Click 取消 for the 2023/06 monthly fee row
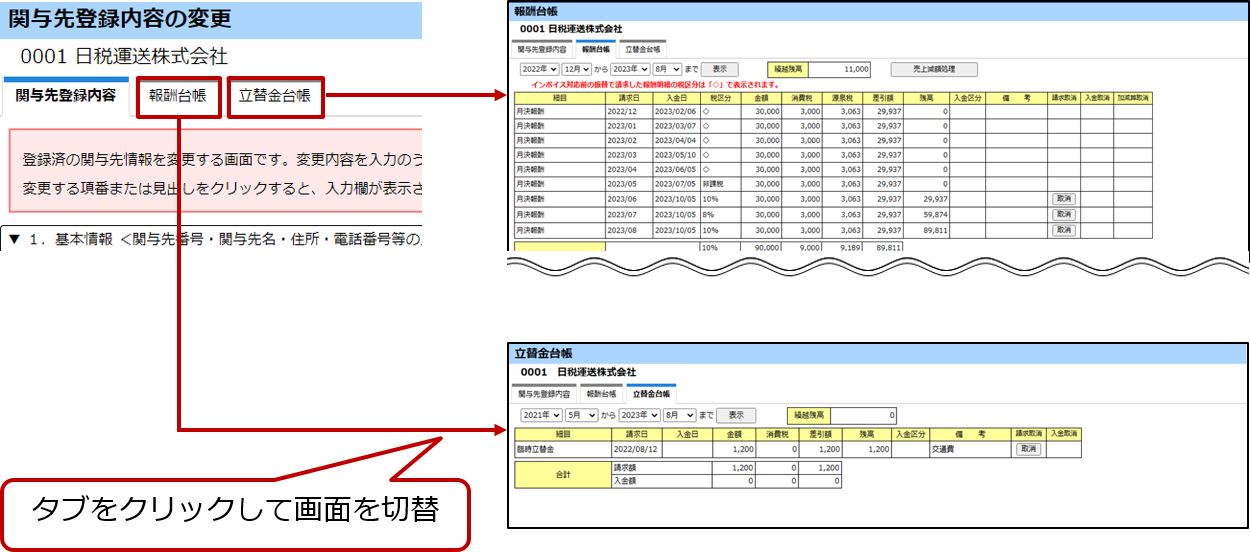The image size is (1250, 552). click(1063, 199)
